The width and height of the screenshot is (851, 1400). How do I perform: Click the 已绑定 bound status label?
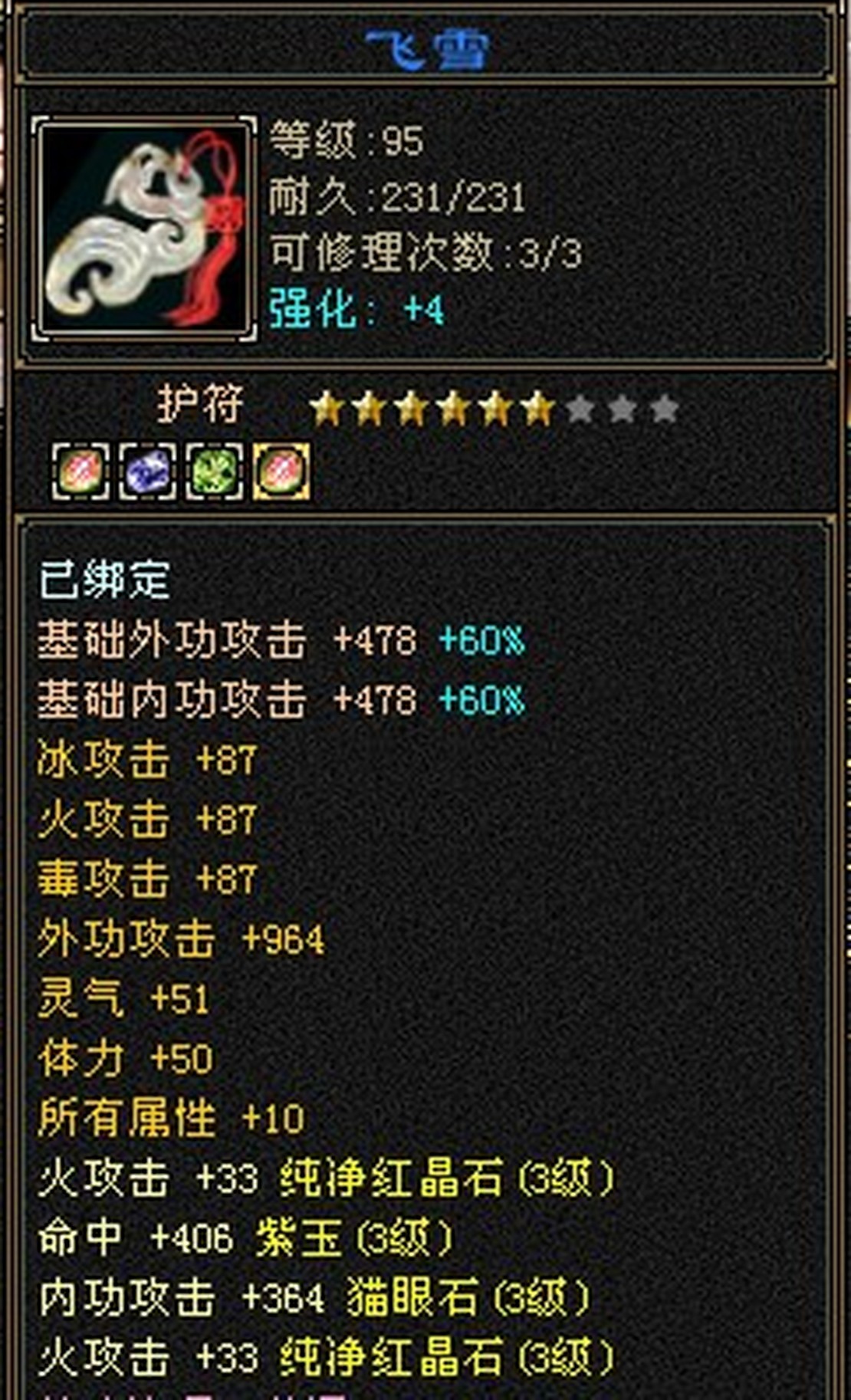(104, 579)
